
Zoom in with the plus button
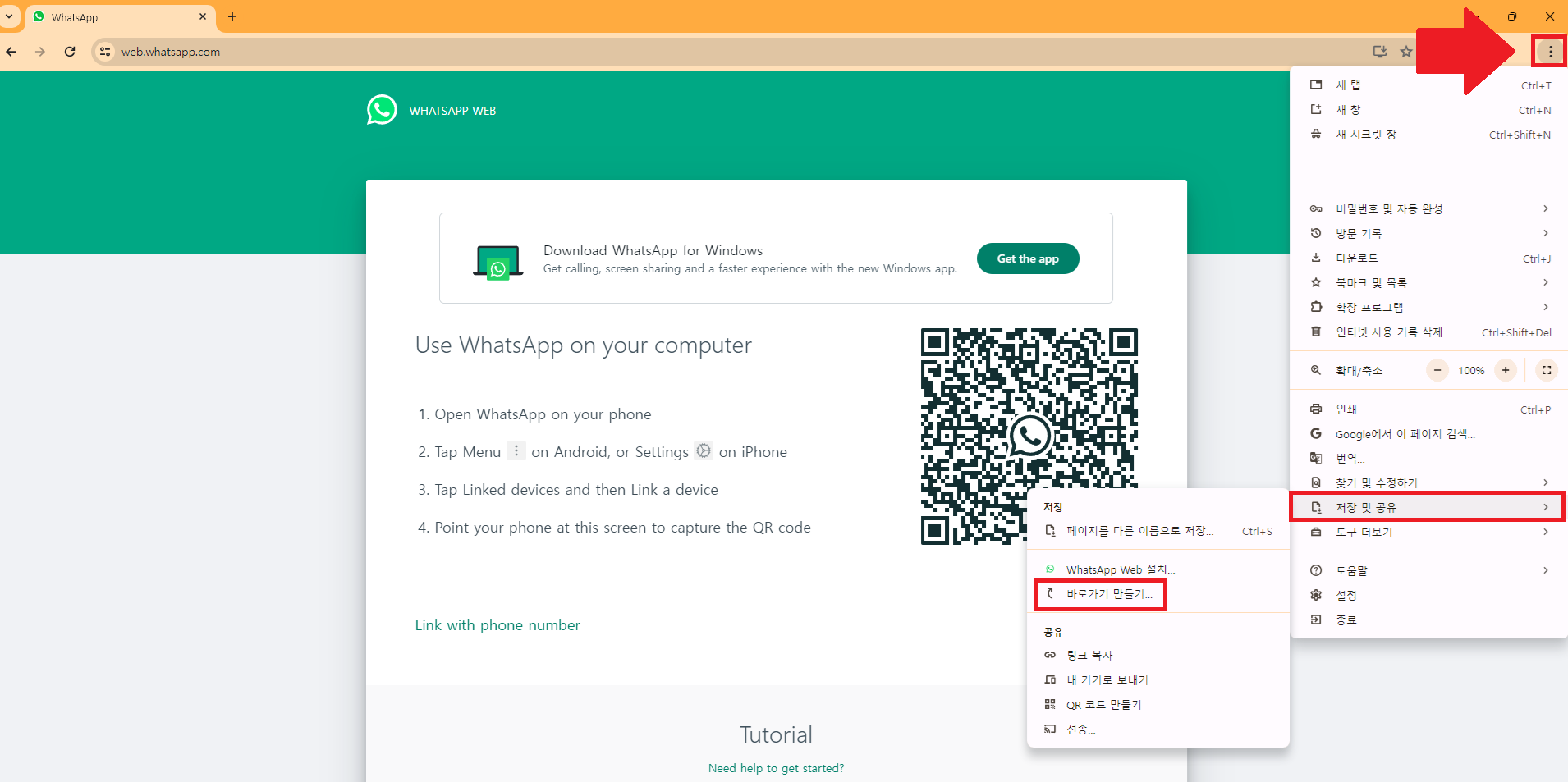[x=1506, y=370]
